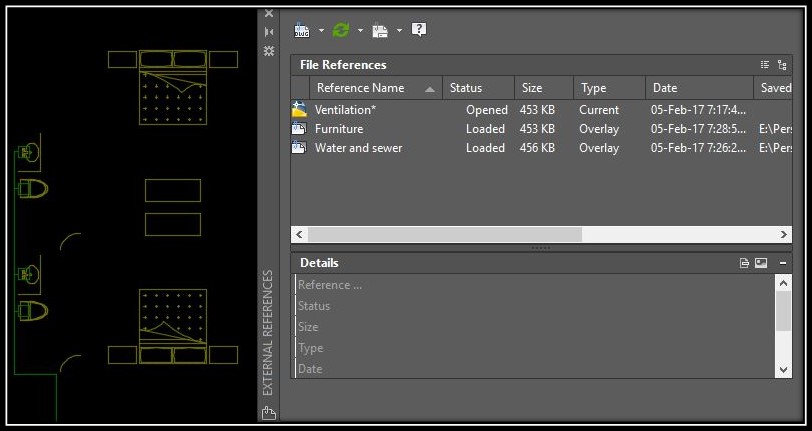Switch File References to List View
The image size is (812, 431).
click(765, 65)
